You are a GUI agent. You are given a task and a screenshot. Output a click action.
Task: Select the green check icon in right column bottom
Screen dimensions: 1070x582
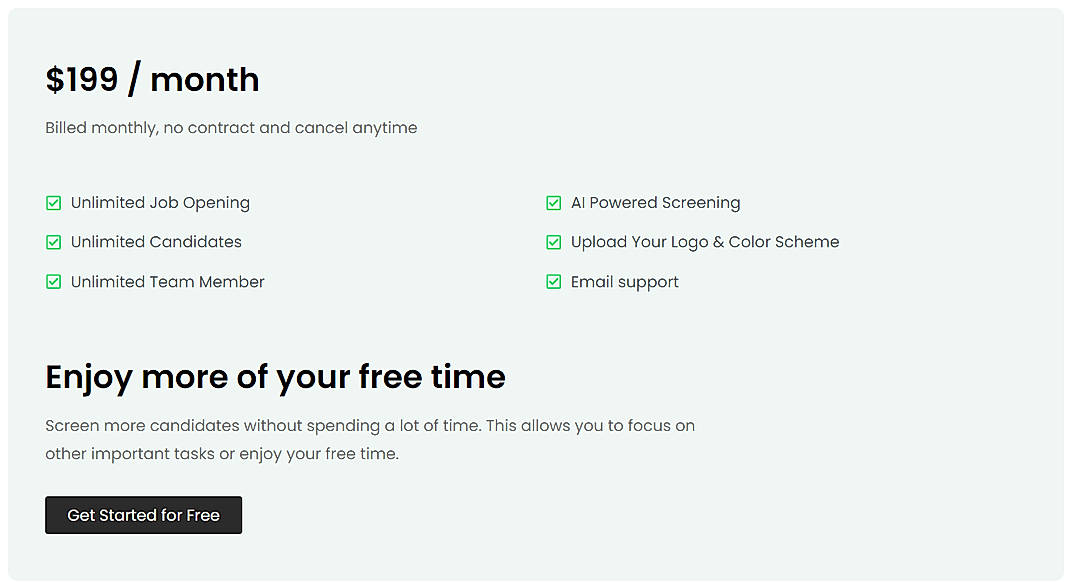554,282
